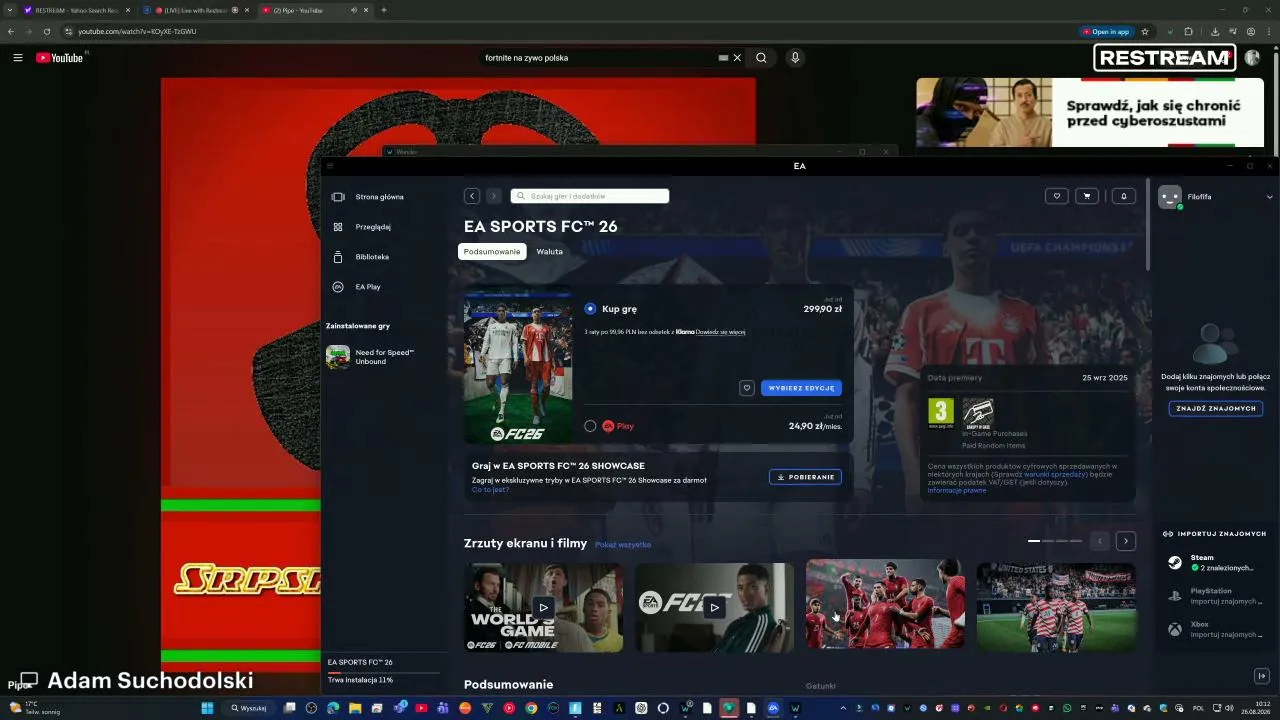Open EA notifications bell
The height and width of the screenshot is (720, 1280).
(1124, 196)
